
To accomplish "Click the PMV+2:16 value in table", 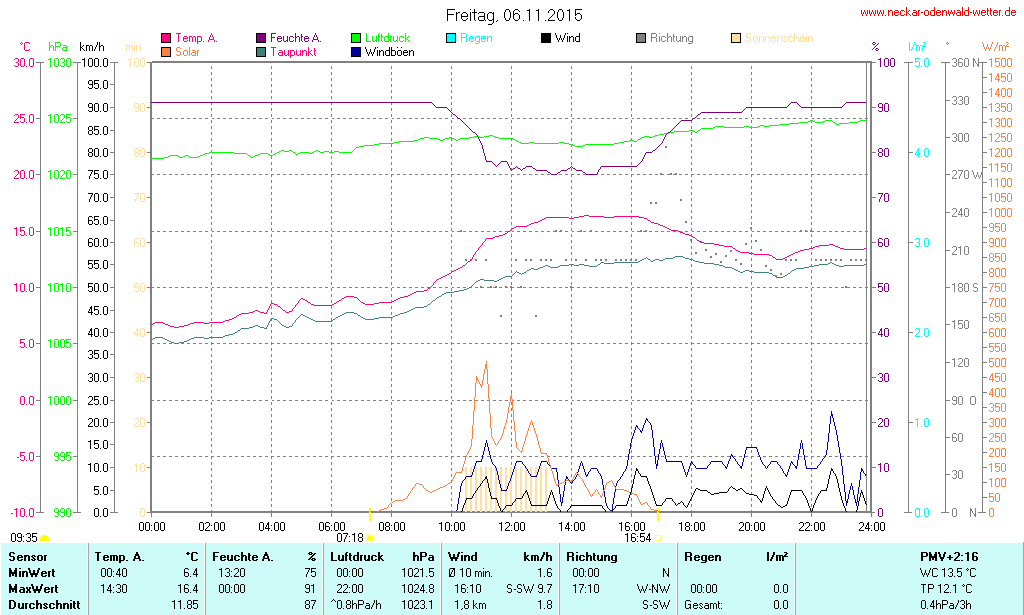I will pyautogui.click(x=952, y=556).
